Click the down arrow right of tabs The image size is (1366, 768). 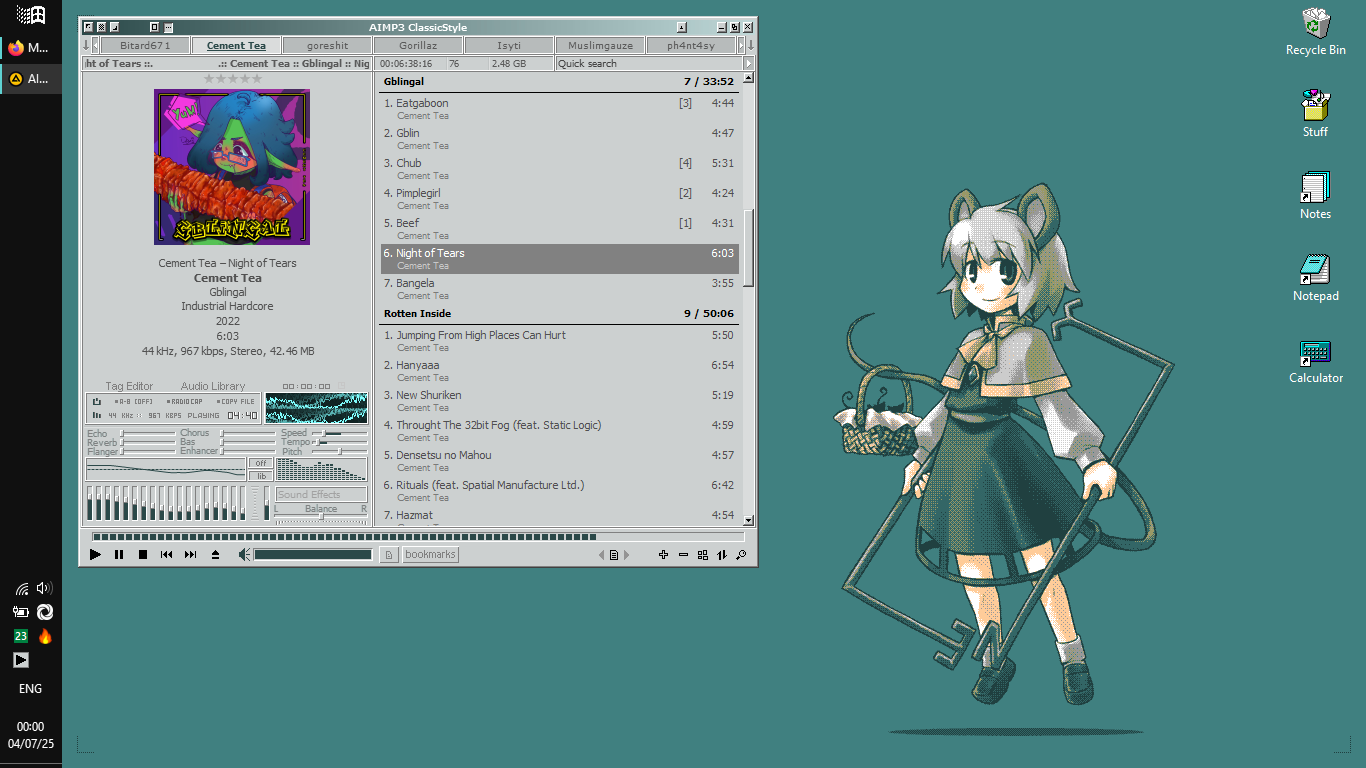click(x=751, y=45)
